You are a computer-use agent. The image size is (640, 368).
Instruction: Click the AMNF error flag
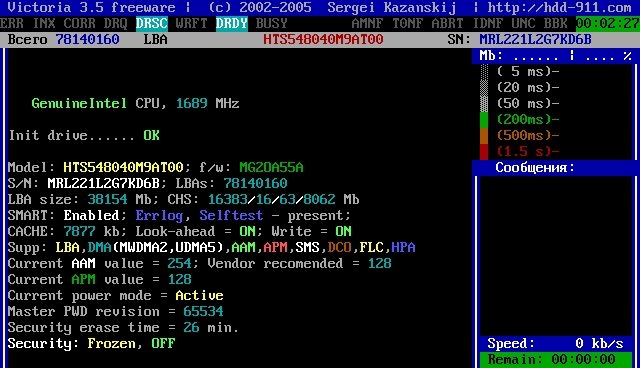(x=367, y=24)
